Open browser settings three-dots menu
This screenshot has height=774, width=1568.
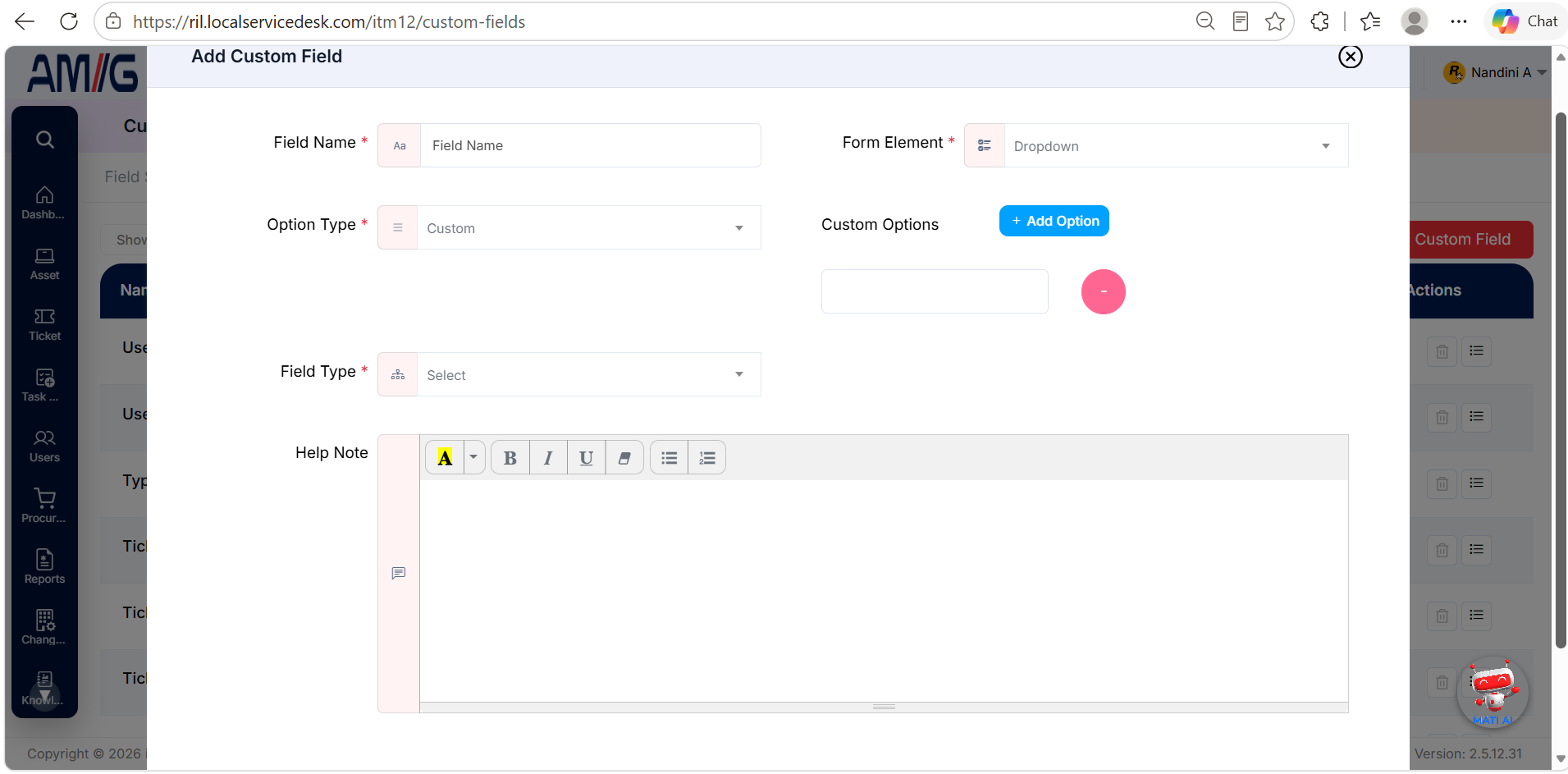click(1458, 21)
